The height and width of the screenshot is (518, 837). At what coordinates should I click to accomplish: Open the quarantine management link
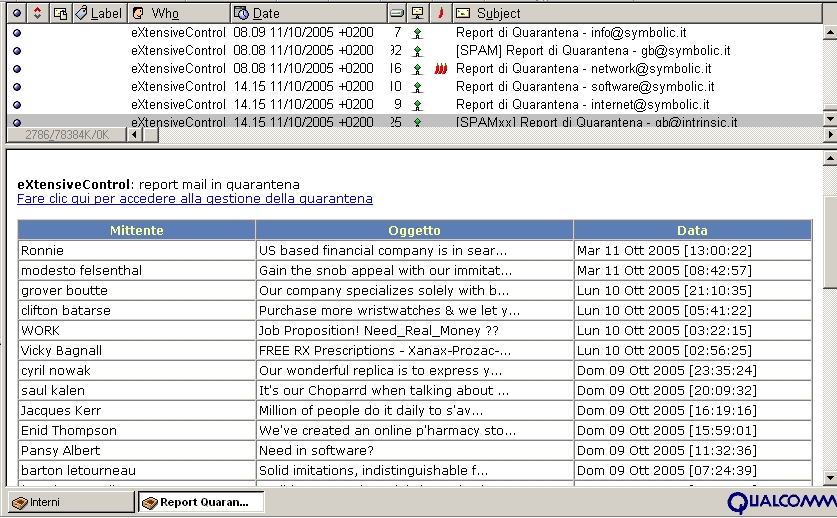click(x=195, y=199)
